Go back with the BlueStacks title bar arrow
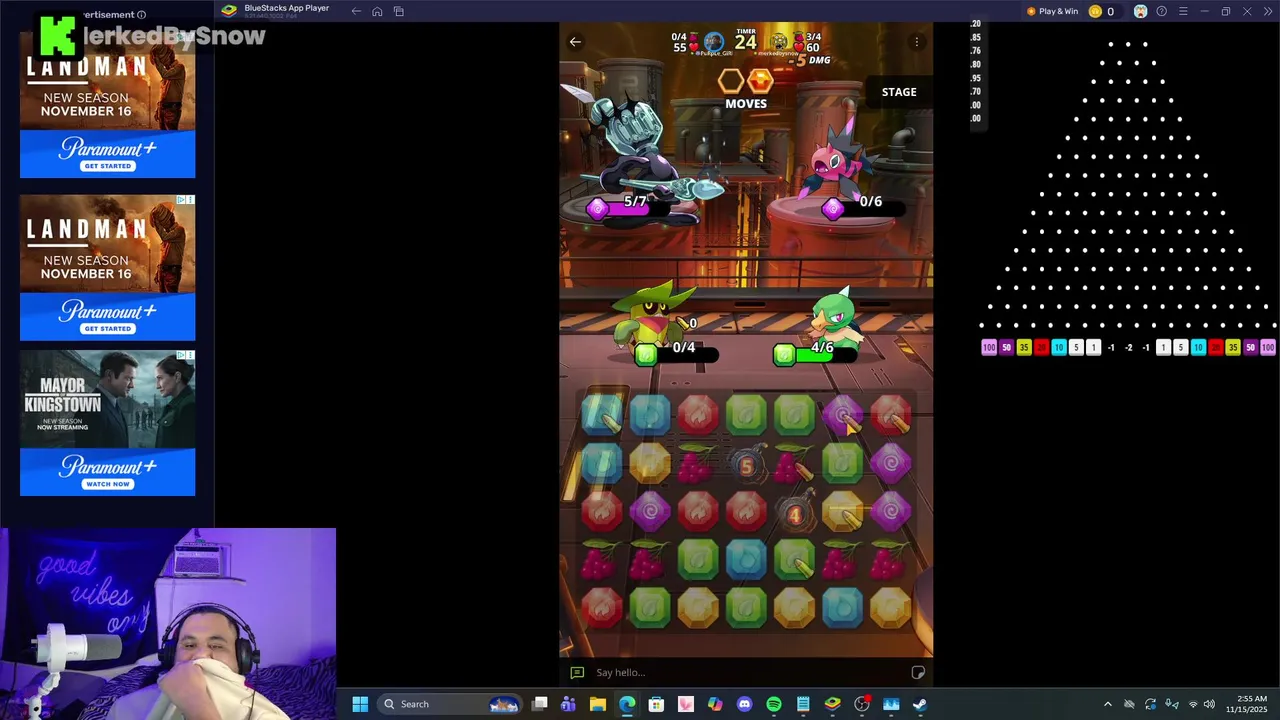The width and height of the screenshot is (1280, 720). point(356,11)
